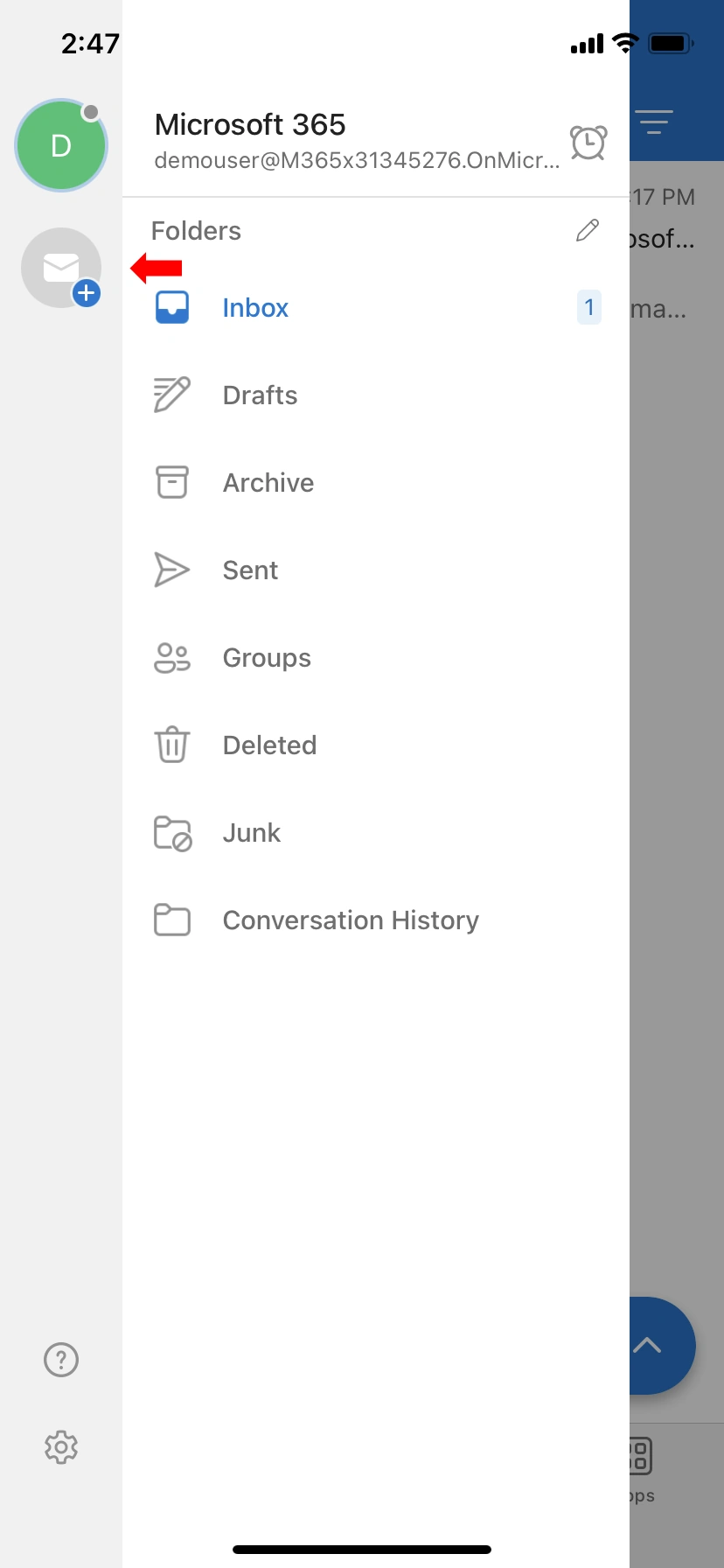Tap the 2:47 clock in status bar
Image resolution: width=724 pixels, height=1568 pixels.
click(90, 43)
